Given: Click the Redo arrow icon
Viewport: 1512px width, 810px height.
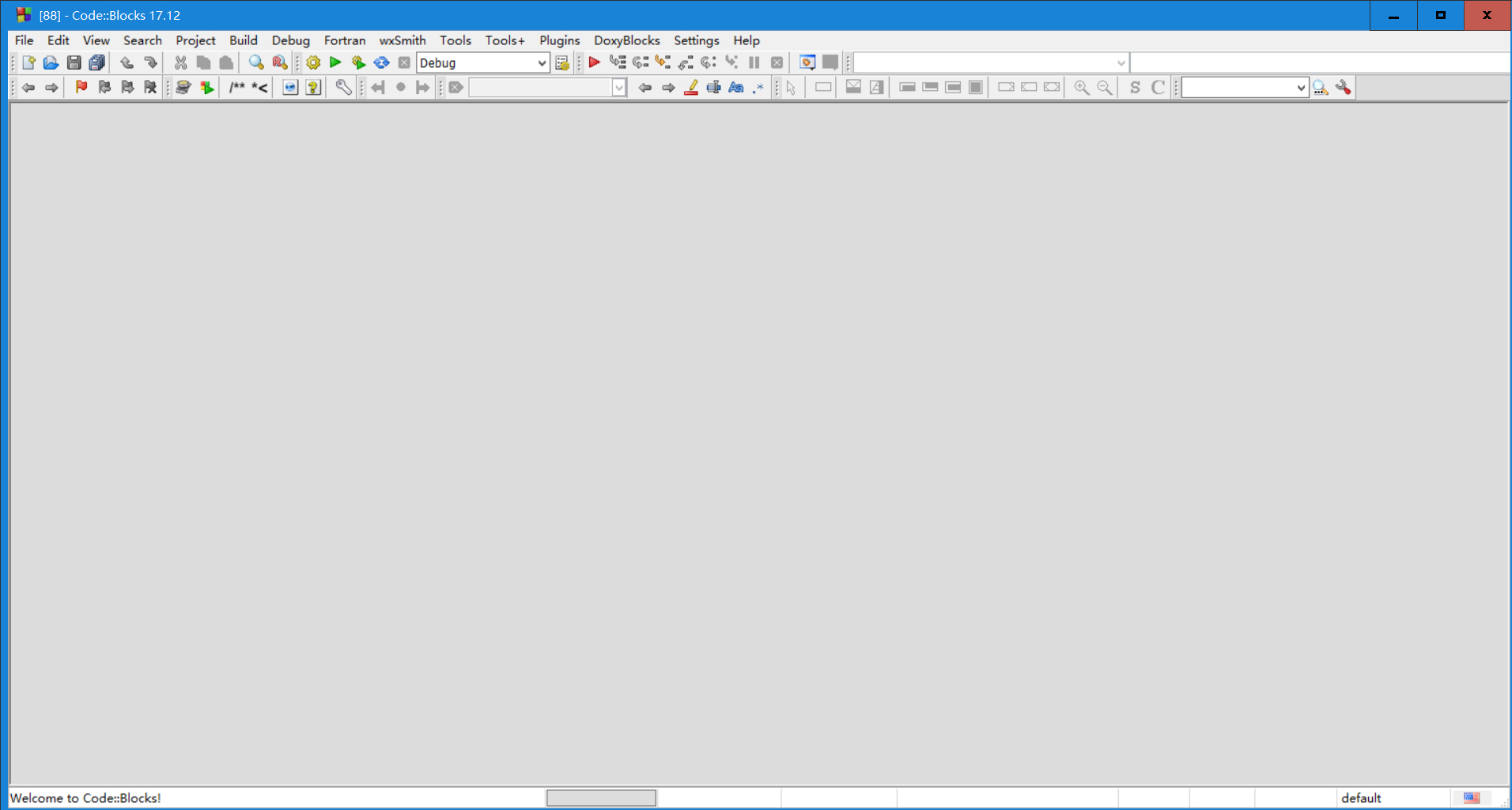Looking at the screenshot, I should [x=149, y=62].
